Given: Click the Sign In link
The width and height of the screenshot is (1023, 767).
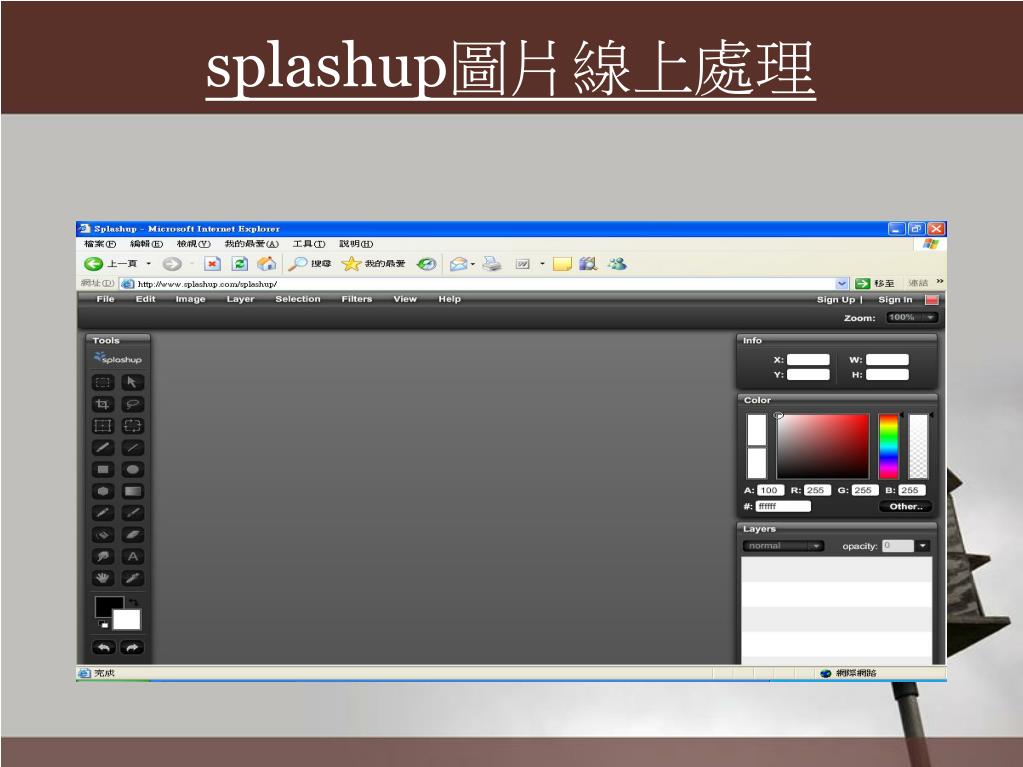Looking at the screenshot, I should coord(895,299).
